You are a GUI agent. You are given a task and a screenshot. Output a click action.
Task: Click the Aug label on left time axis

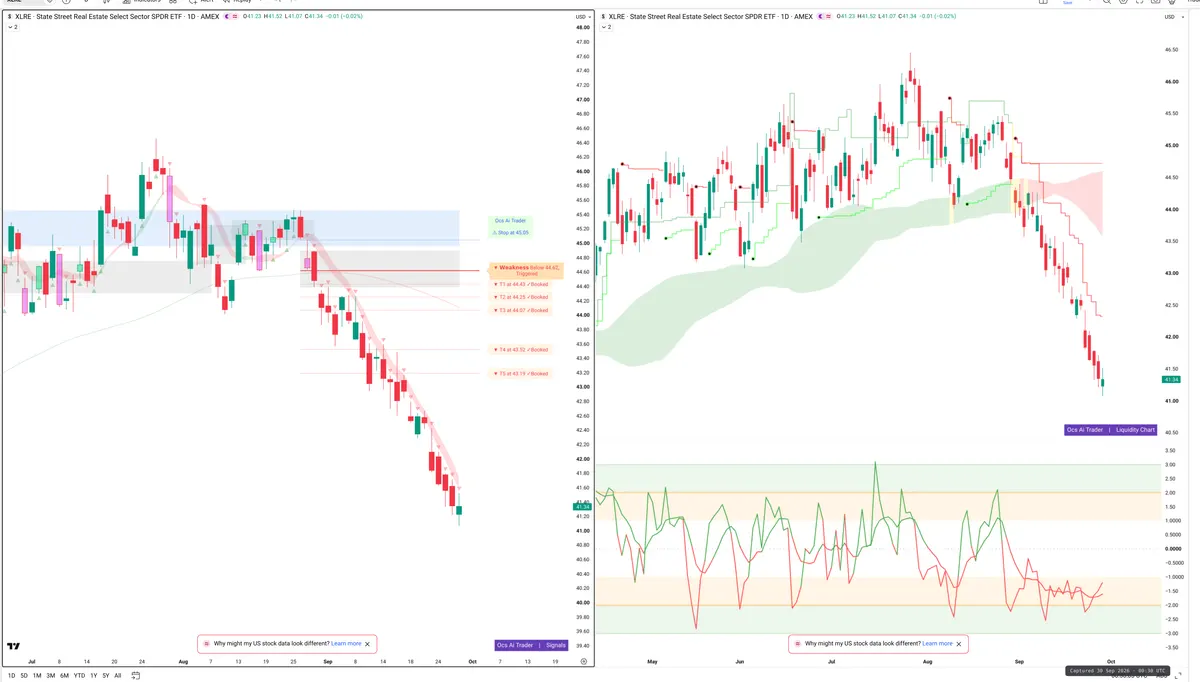183,661
